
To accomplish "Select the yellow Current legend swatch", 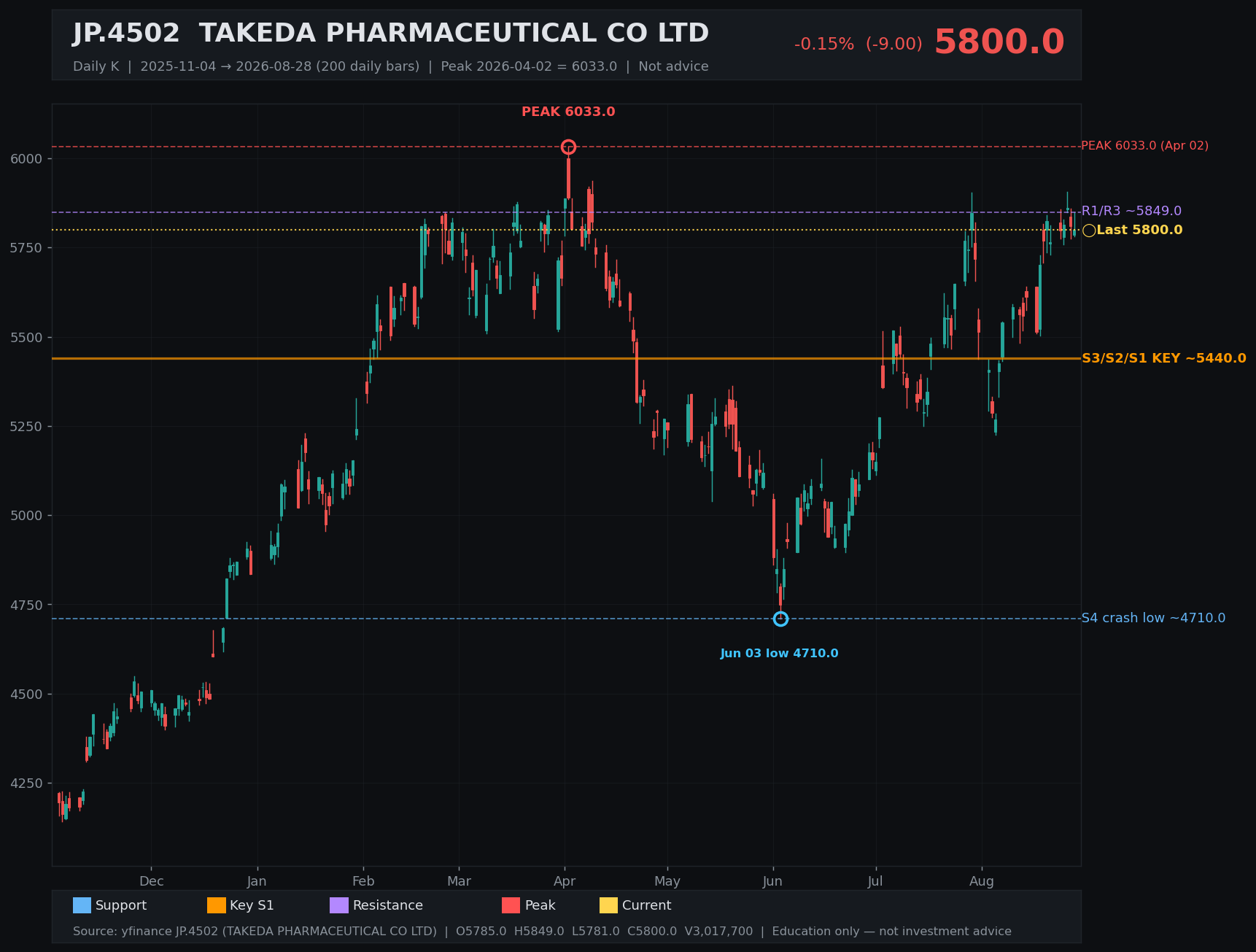I will click(x=608, y=905).
